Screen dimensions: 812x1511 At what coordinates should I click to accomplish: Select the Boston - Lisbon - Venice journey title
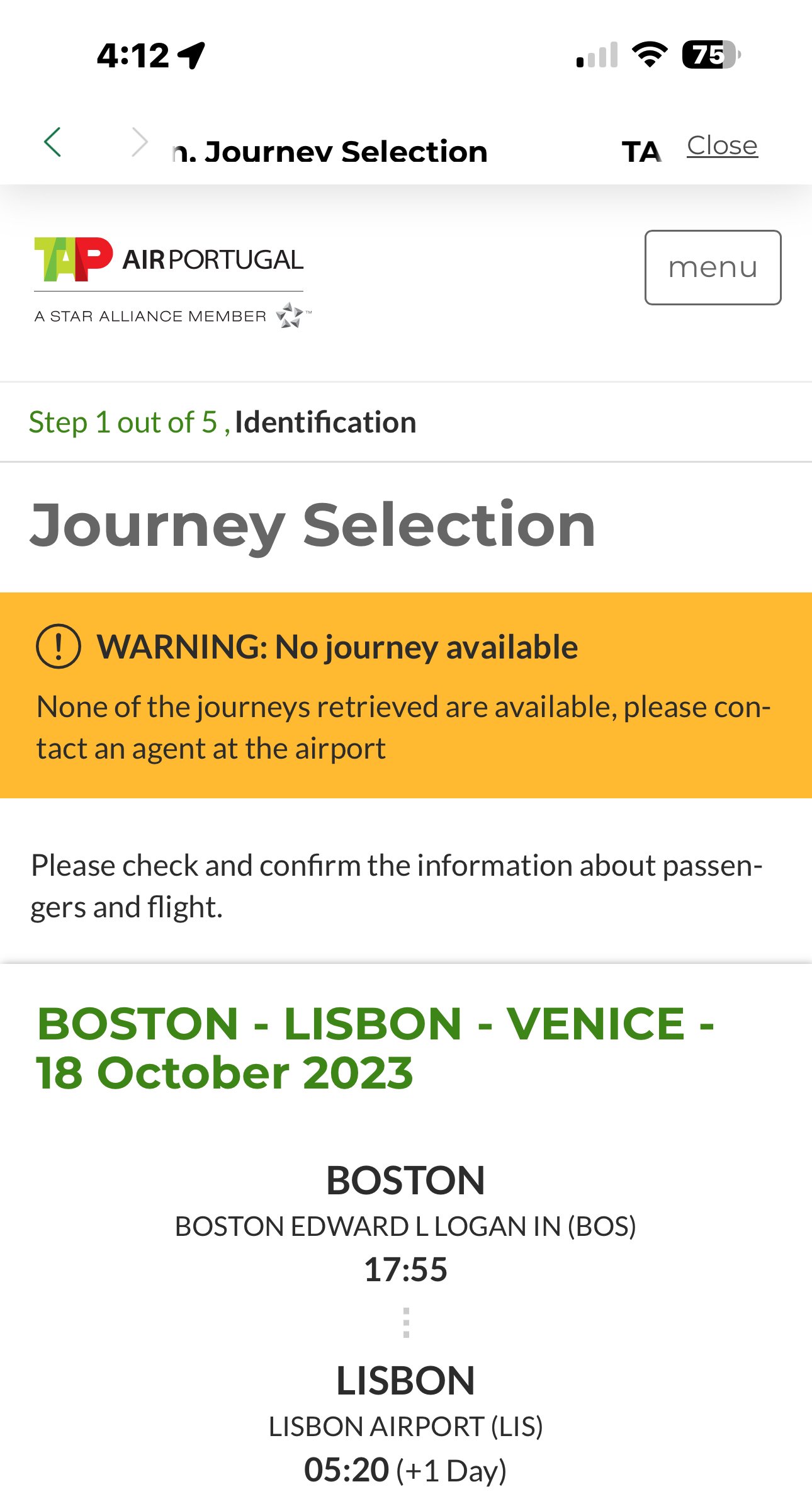(376, 1048)
